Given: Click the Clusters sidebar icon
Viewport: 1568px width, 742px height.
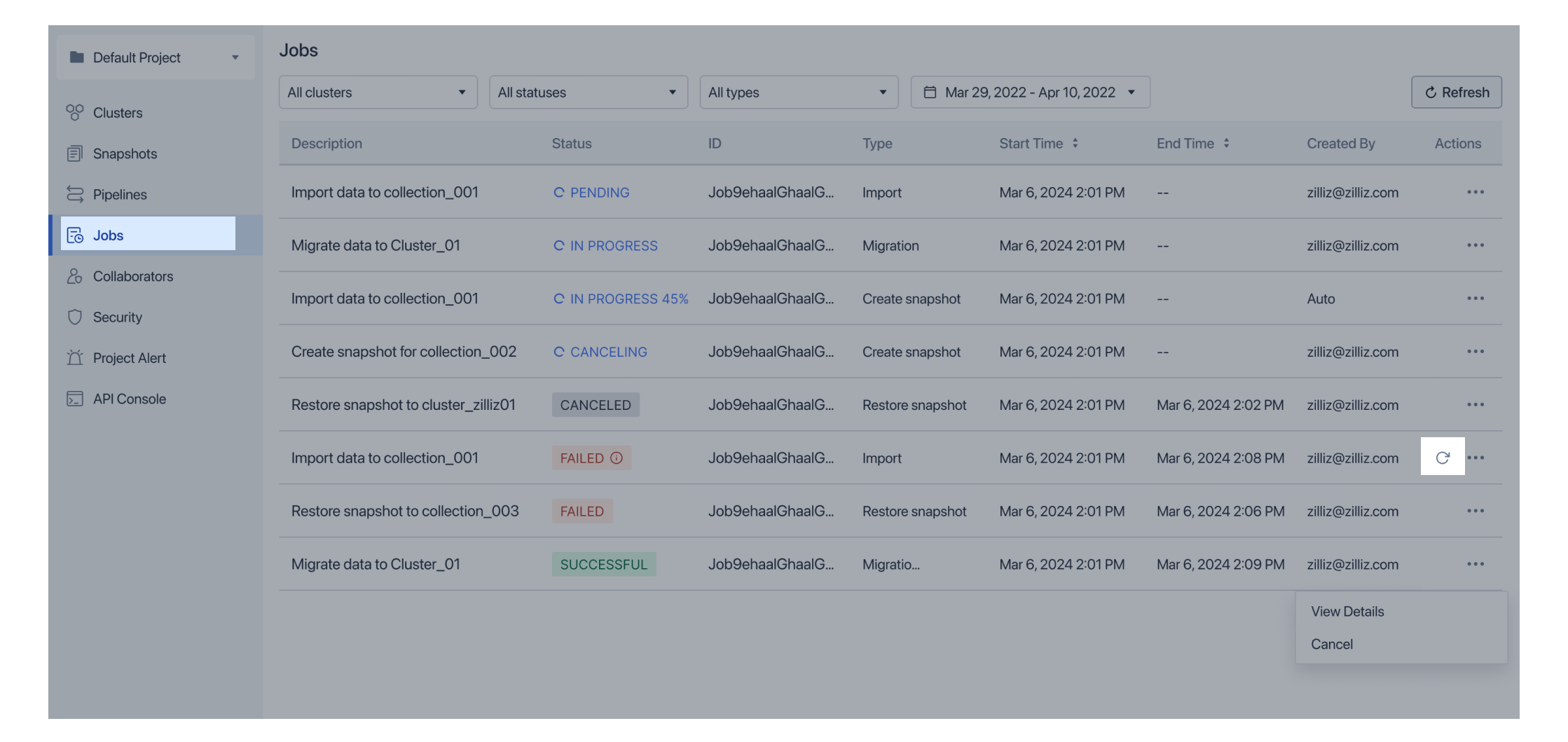Looking at the screenshot, I should click(x=75, y=113).
